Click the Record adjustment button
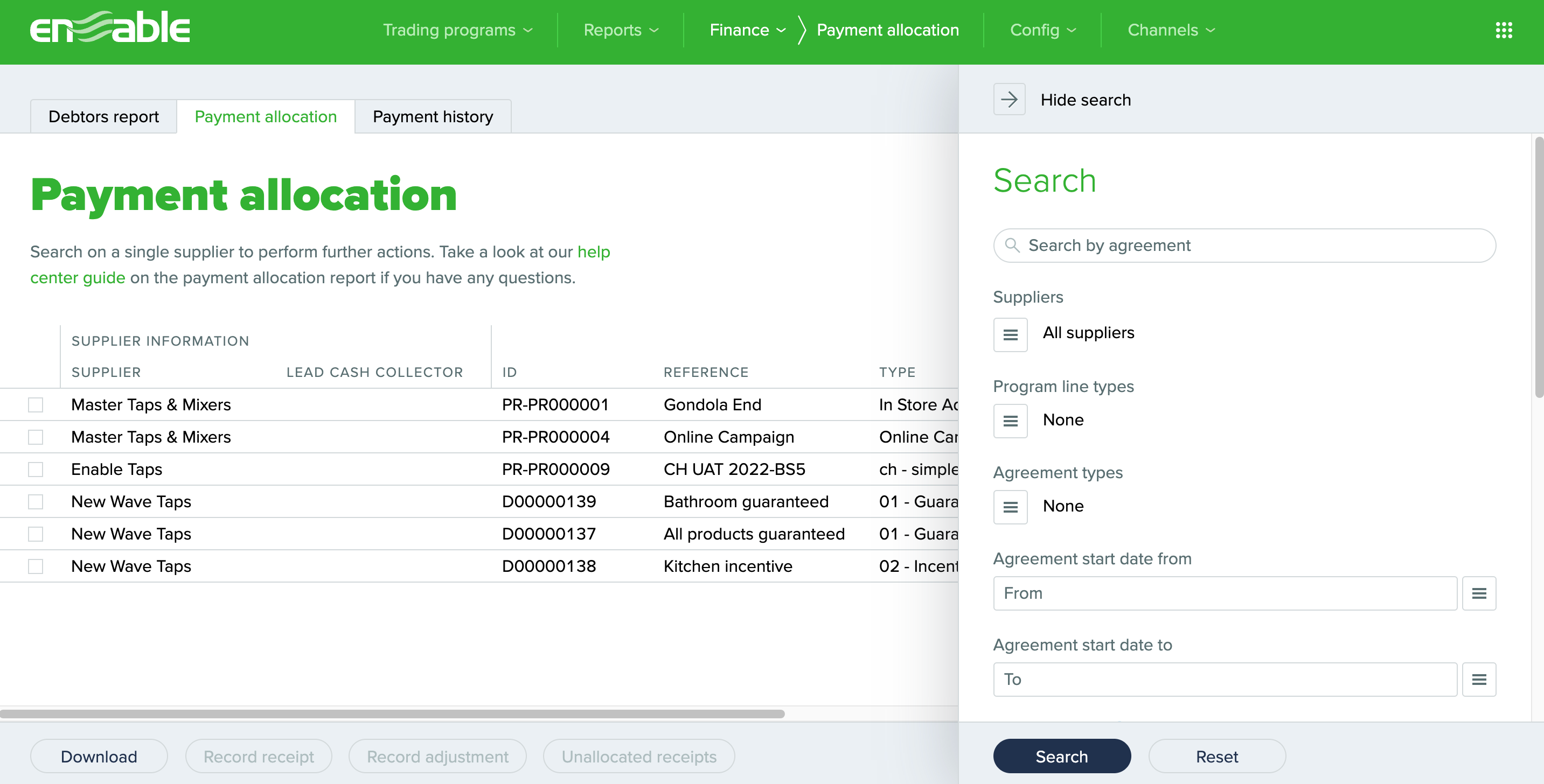The image size is (1544, 784). (x=437, y=757)
